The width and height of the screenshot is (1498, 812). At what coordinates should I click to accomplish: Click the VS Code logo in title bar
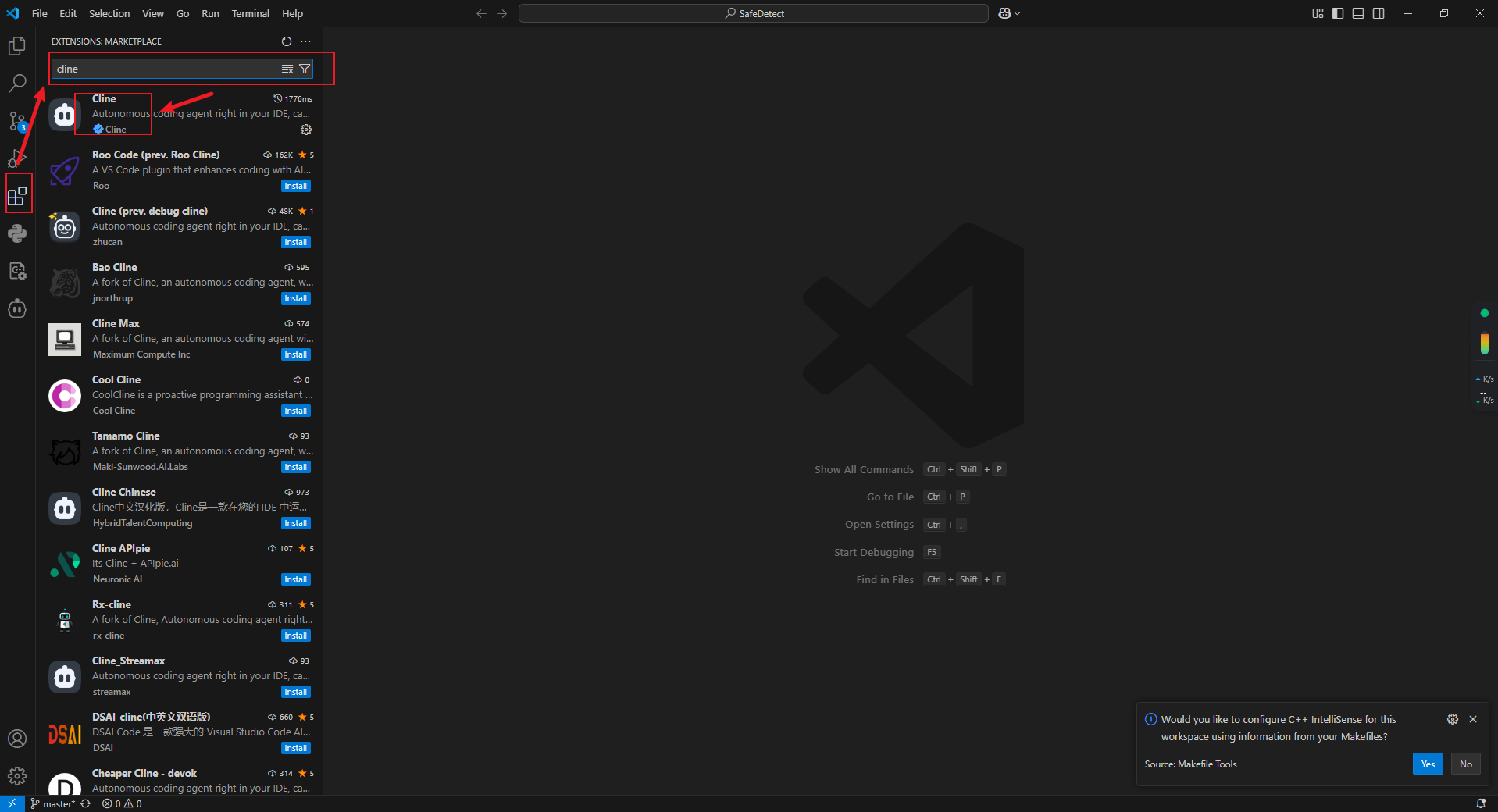[x=12, y=13]
